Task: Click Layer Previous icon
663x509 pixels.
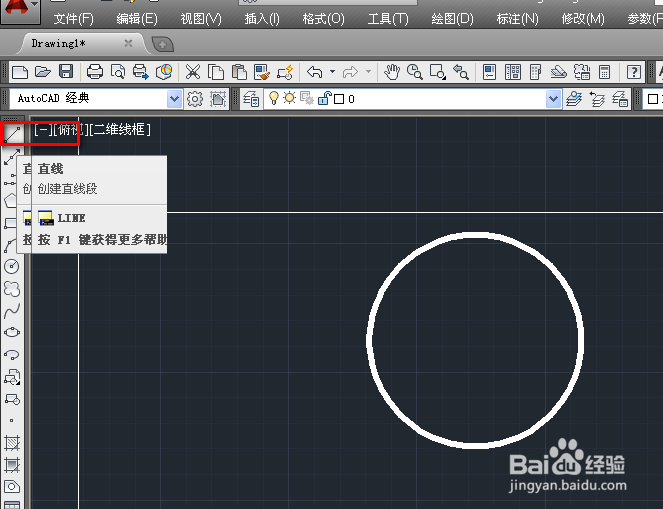Action: 597,99
